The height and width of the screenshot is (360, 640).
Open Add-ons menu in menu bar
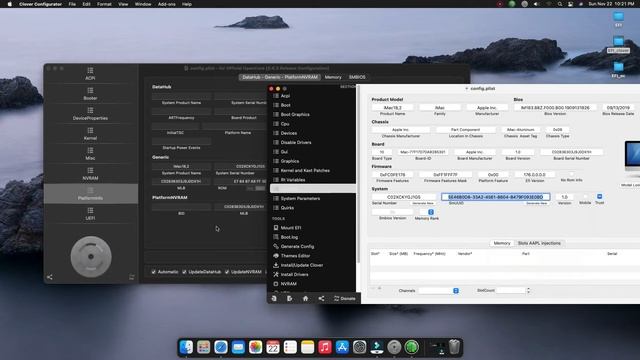(x=167, y=4)
